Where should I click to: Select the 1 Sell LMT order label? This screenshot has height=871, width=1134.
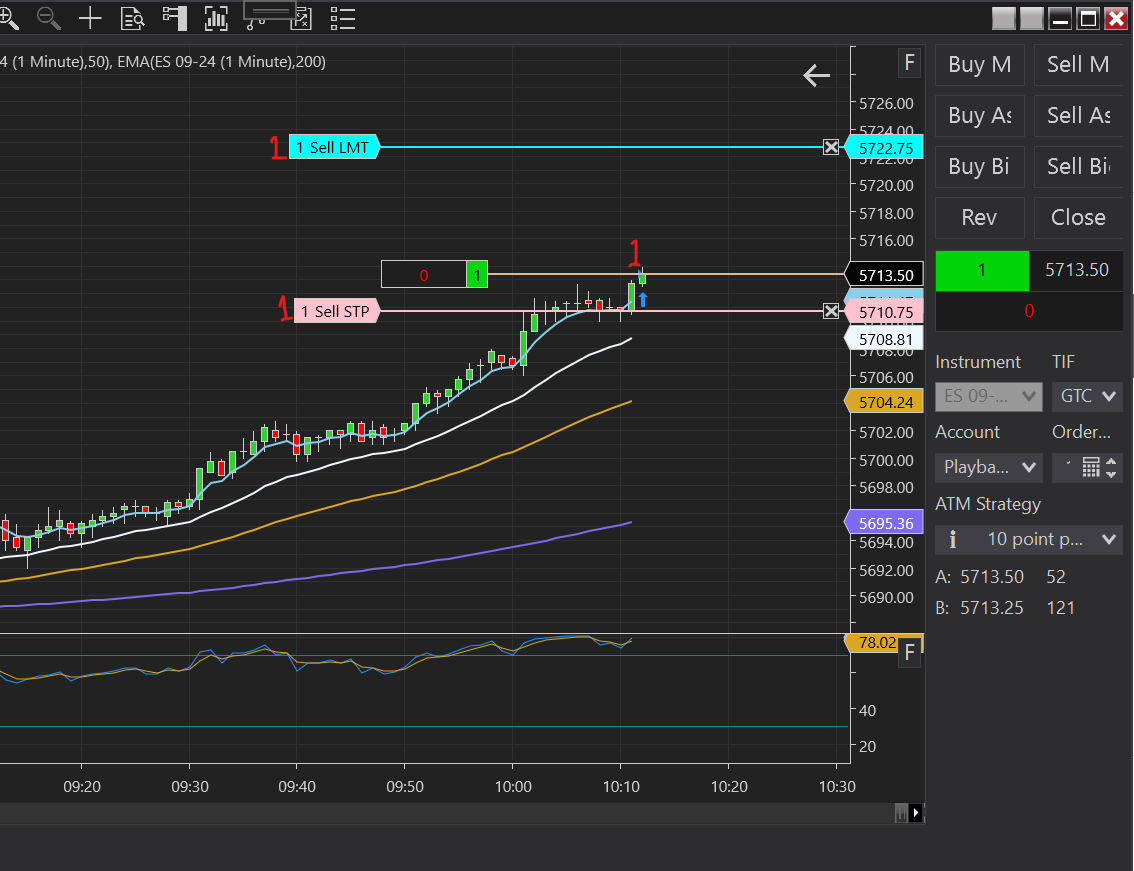334,148
